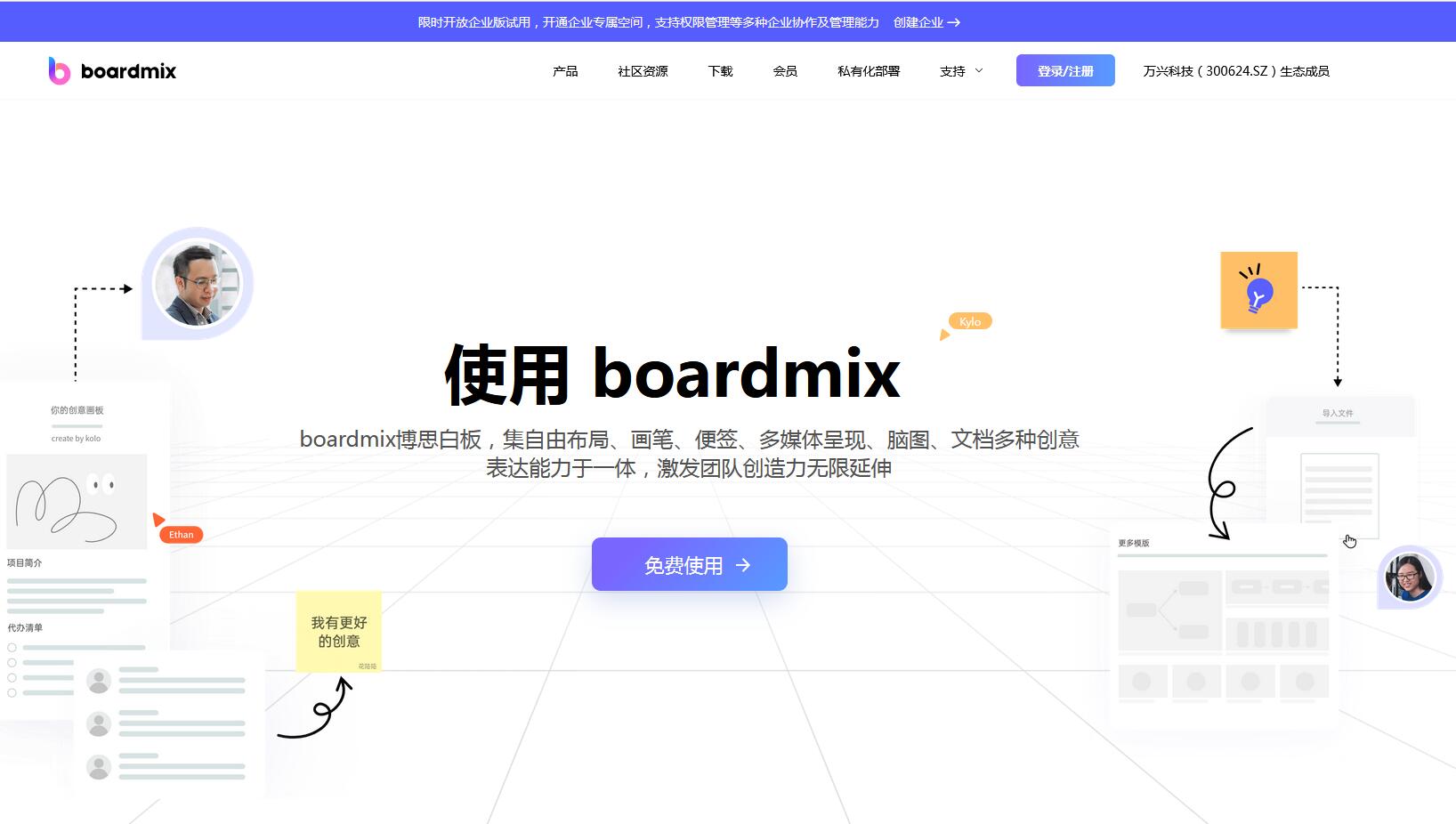Click the 登录/注册 button
Viewport: 1456px width, 824px height.
[1064, 69]
